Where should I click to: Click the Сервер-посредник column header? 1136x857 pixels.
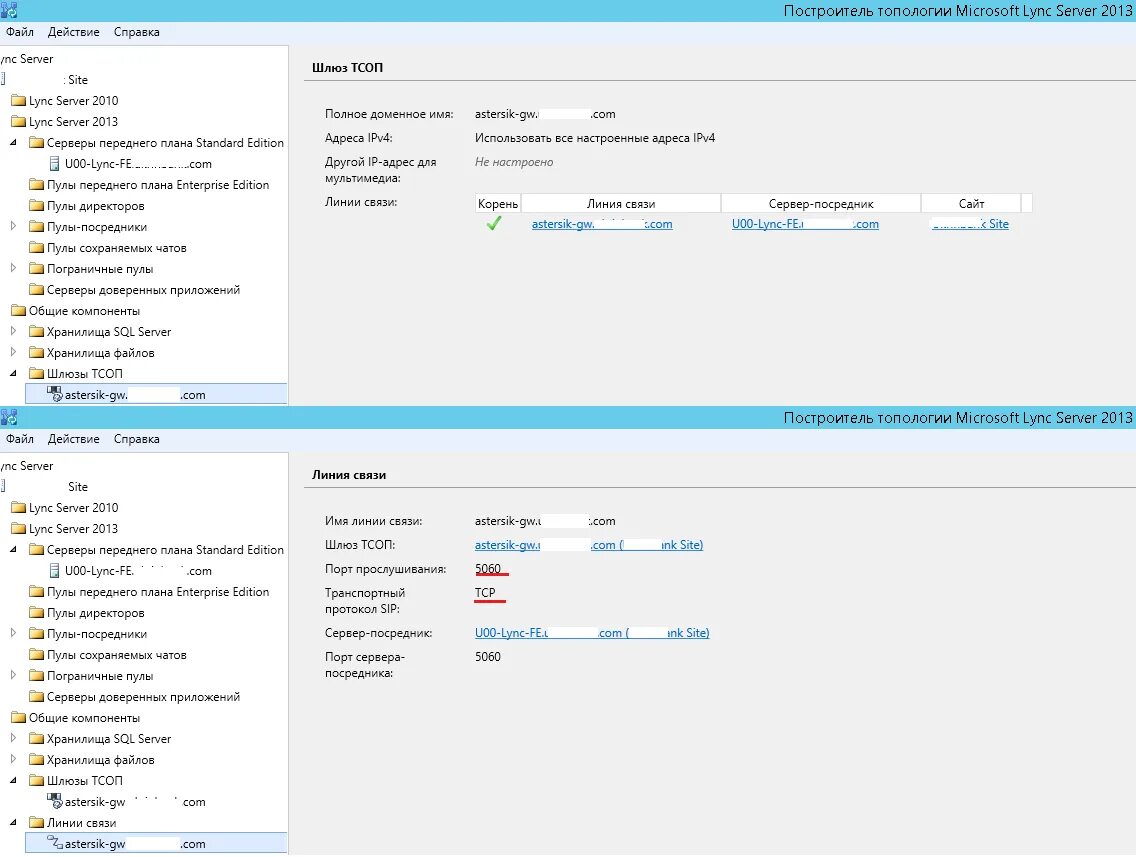(821, 204)
